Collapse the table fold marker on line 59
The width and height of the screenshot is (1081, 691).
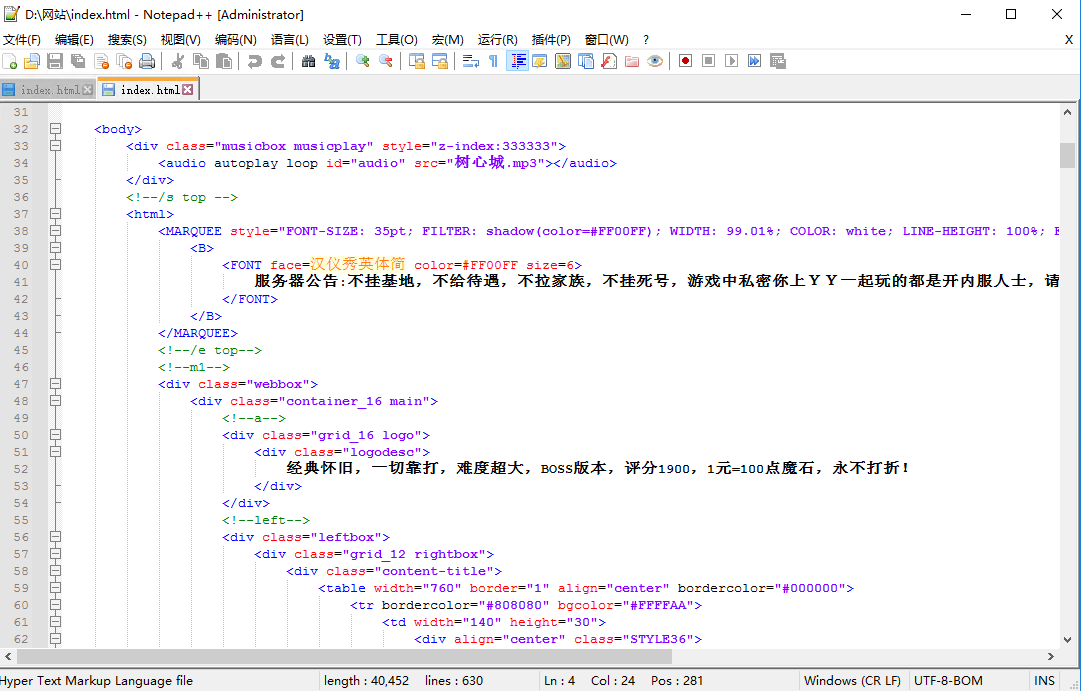pos(56,588)
